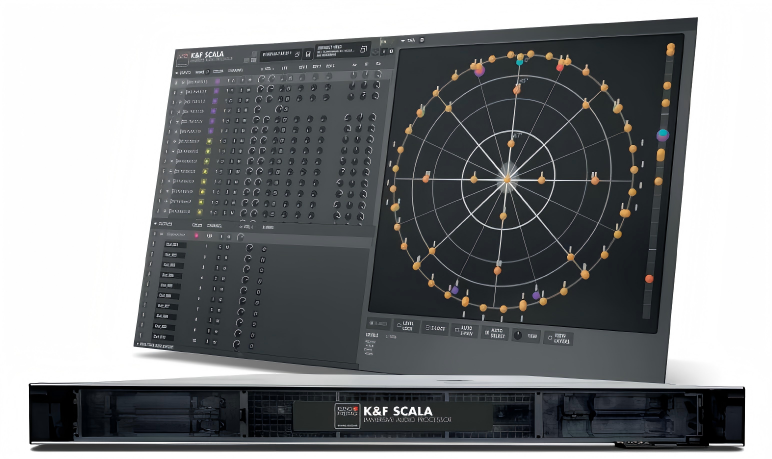The height and width of the screenshot is (459, 772).
Task: Select the red sound object on the outer ring
Action: point(560,68)
